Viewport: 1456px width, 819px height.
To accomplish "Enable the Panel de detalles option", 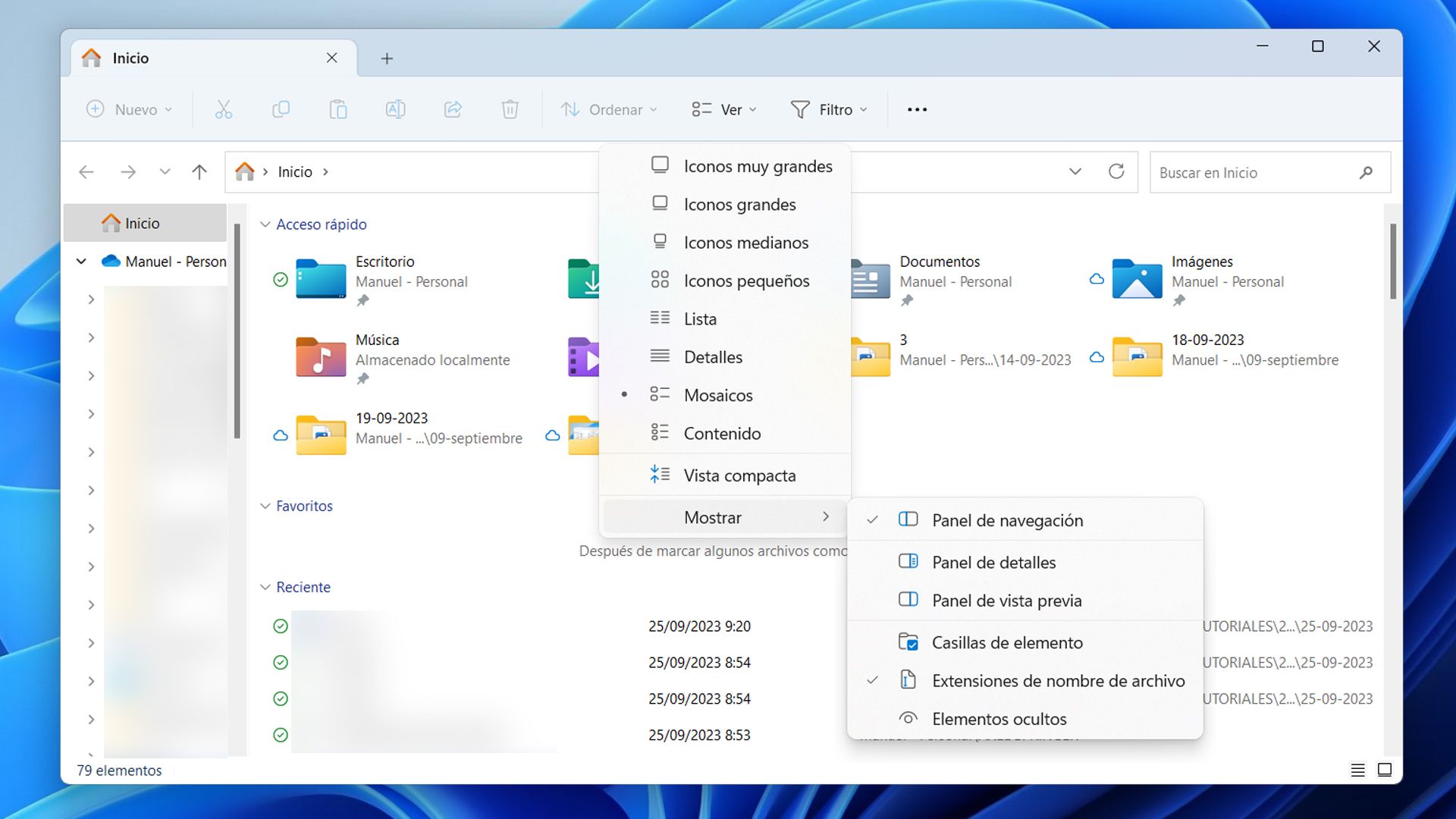I will pos(993,562).
